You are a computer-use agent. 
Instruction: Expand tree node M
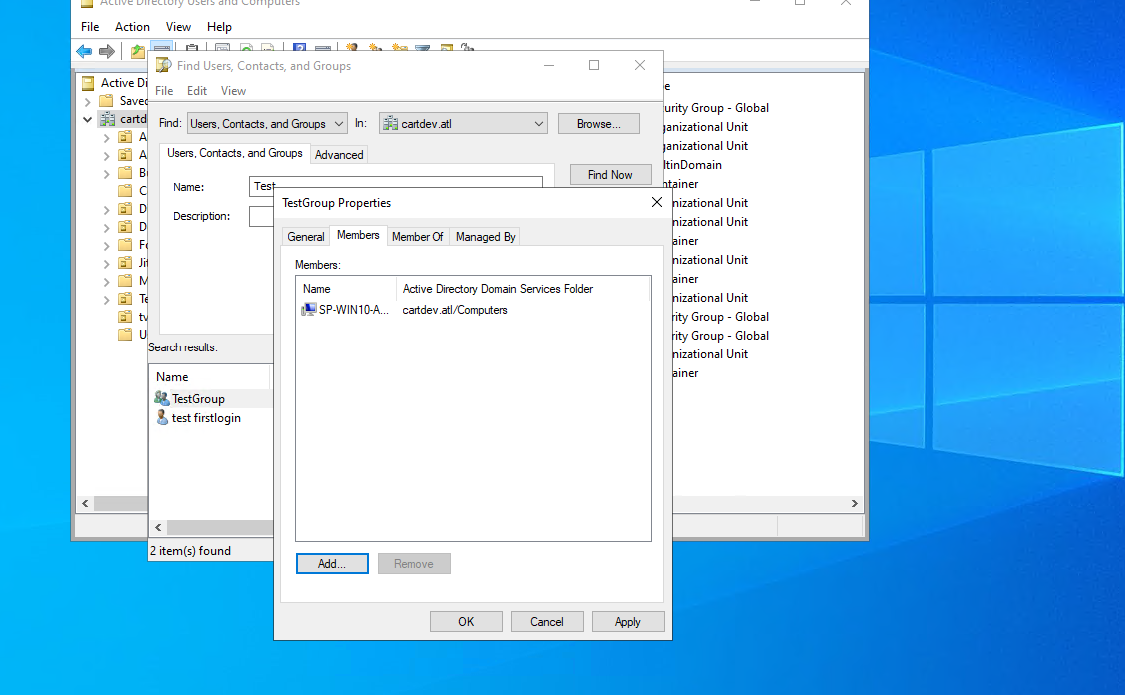click(x=106, y=281)
